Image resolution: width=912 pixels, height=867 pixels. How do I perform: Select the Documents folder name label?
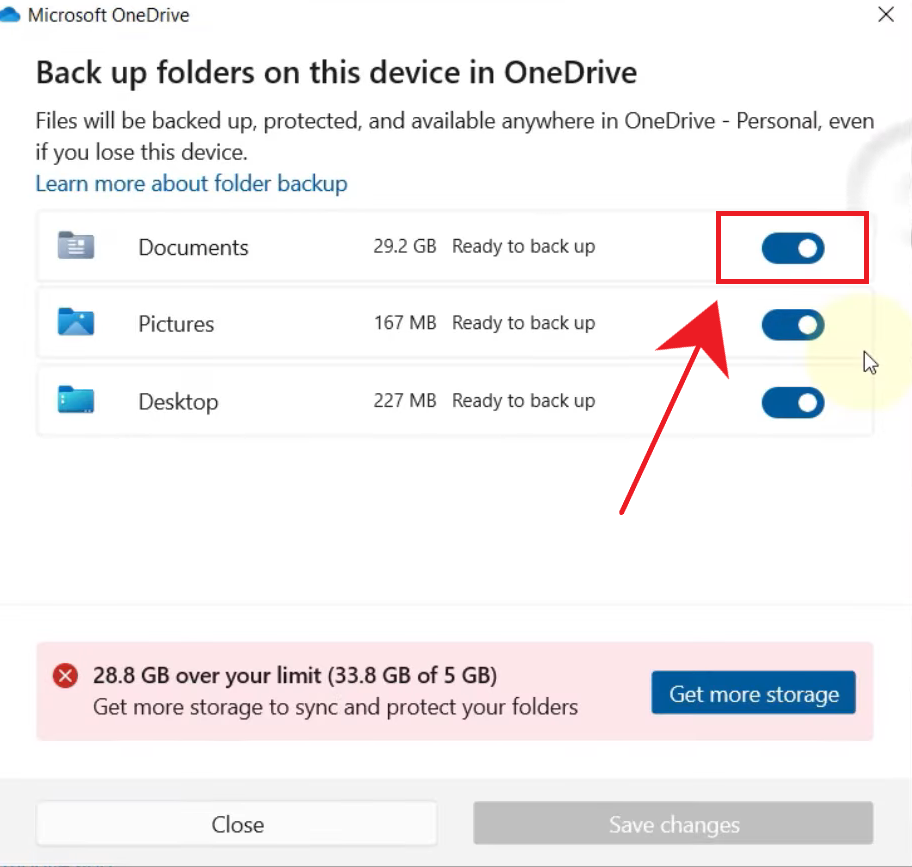pos(193,247)
